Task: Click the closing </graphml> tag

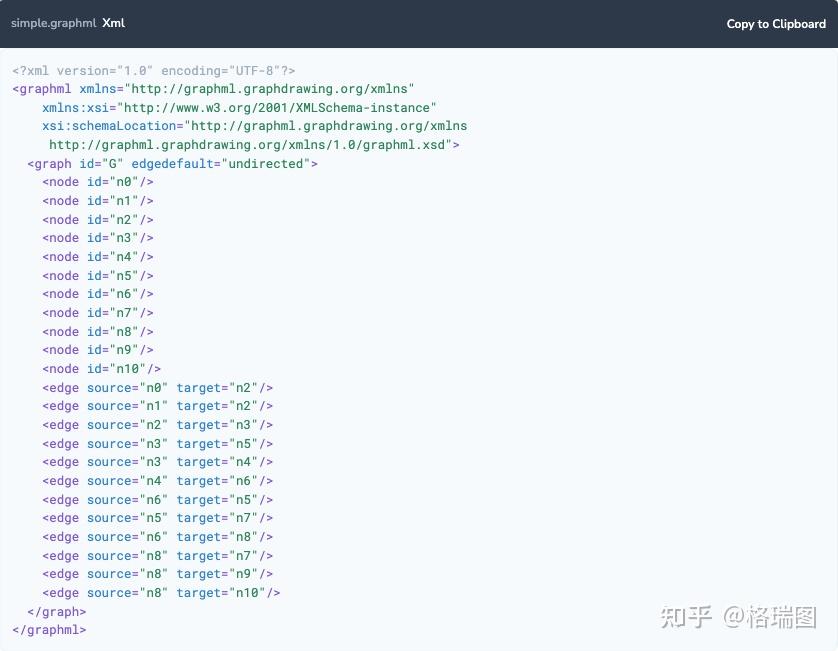Action: click(x=49, y=630)
